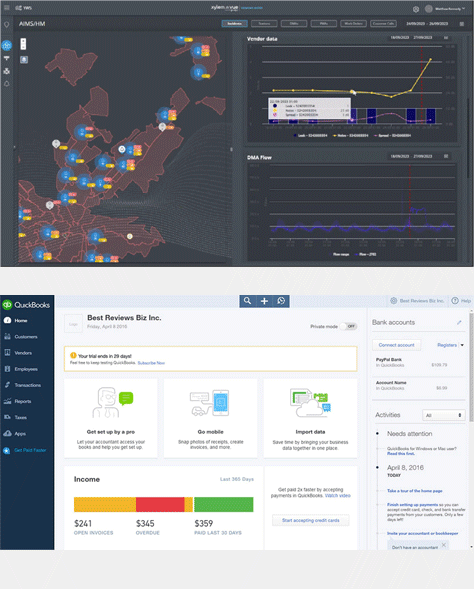Click the red overdue bar segment
This screenshot has height=589, width=474.
[160, 504]
